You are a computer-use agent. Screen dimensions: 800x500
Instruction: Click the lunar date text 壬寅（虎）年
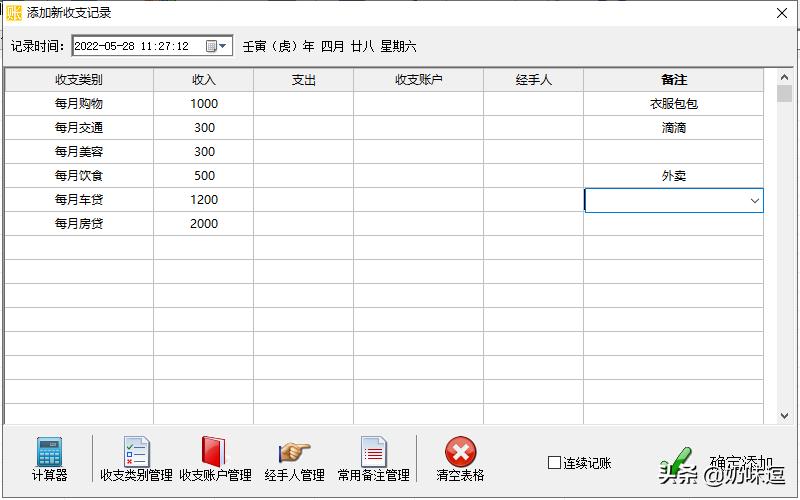click(279, 47)
